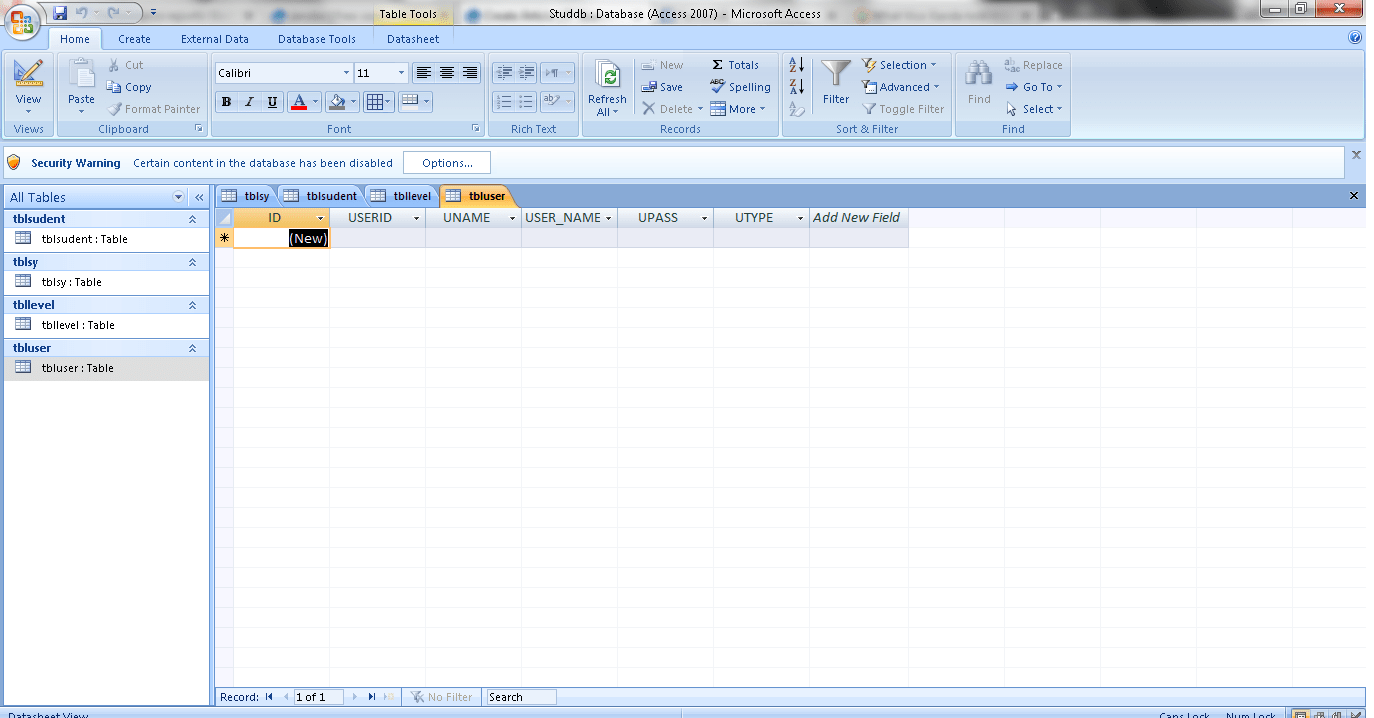The width and height of the screenshot is (1374, 718).
Task: Collapse the tbllevel group
Action: 192,305
